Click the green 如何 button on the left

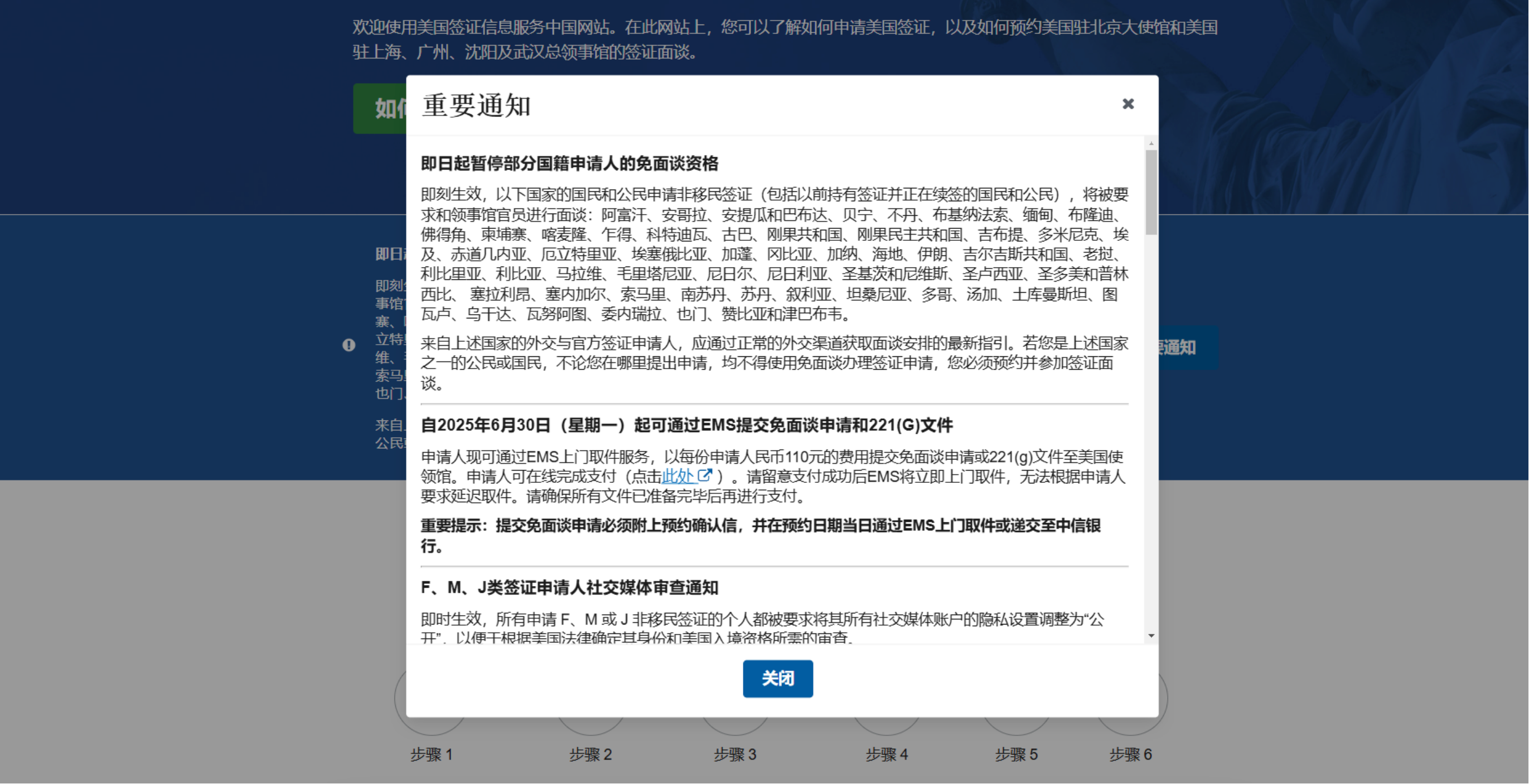386,109
